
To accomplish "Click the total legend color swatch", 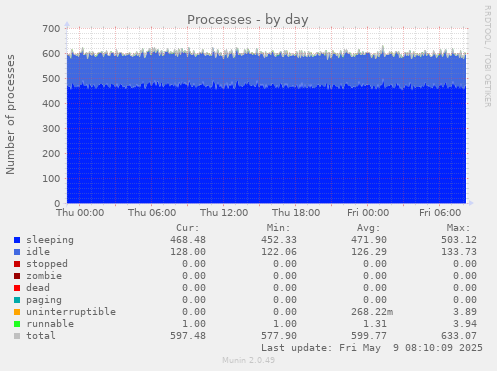I will tap(17, 336).
